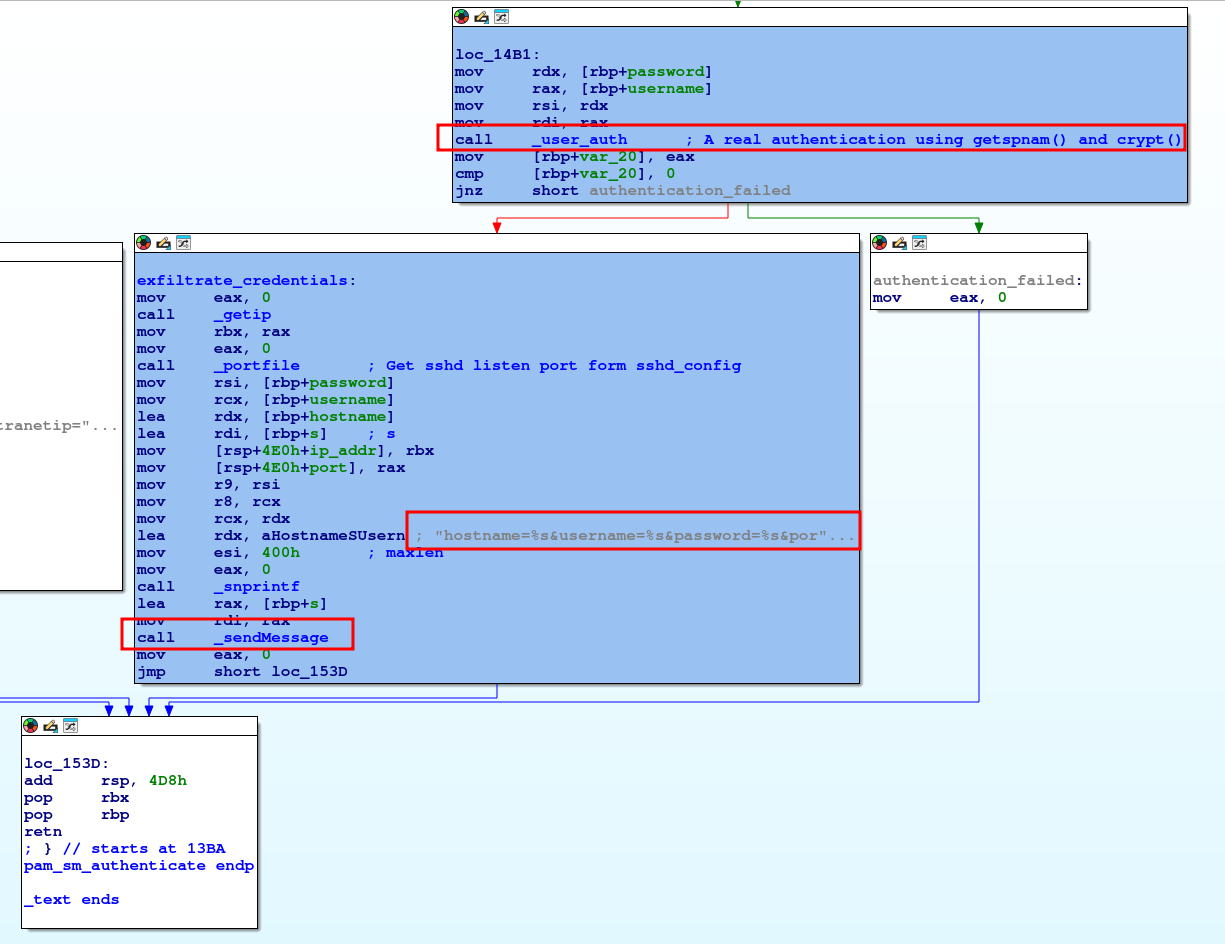Image resolution: width=1225 pixels, height=944 pixels.
Task: Click pencil icon on authentication_failed node
Action: 900,243
